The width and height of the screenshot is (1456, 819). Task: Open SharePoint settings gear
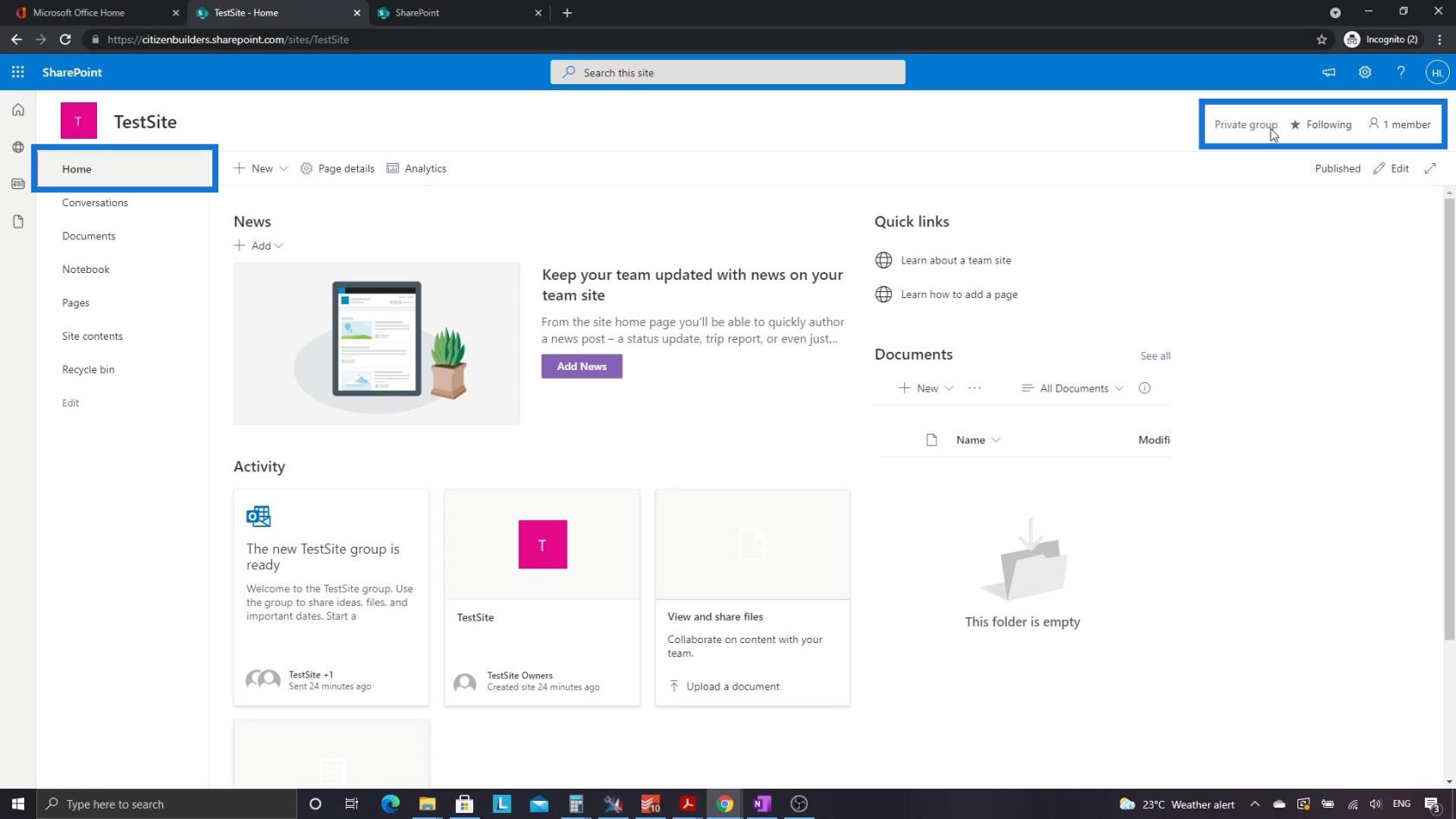coord(1365,73)
